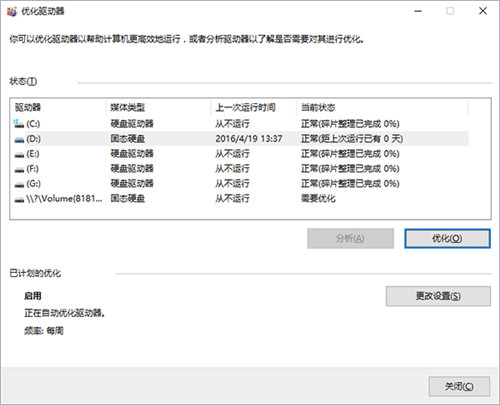This screenshot has height=405, width=500.
Task: Click the greyed-out 分析(A) analyze button
Action: tap(350, 238)
